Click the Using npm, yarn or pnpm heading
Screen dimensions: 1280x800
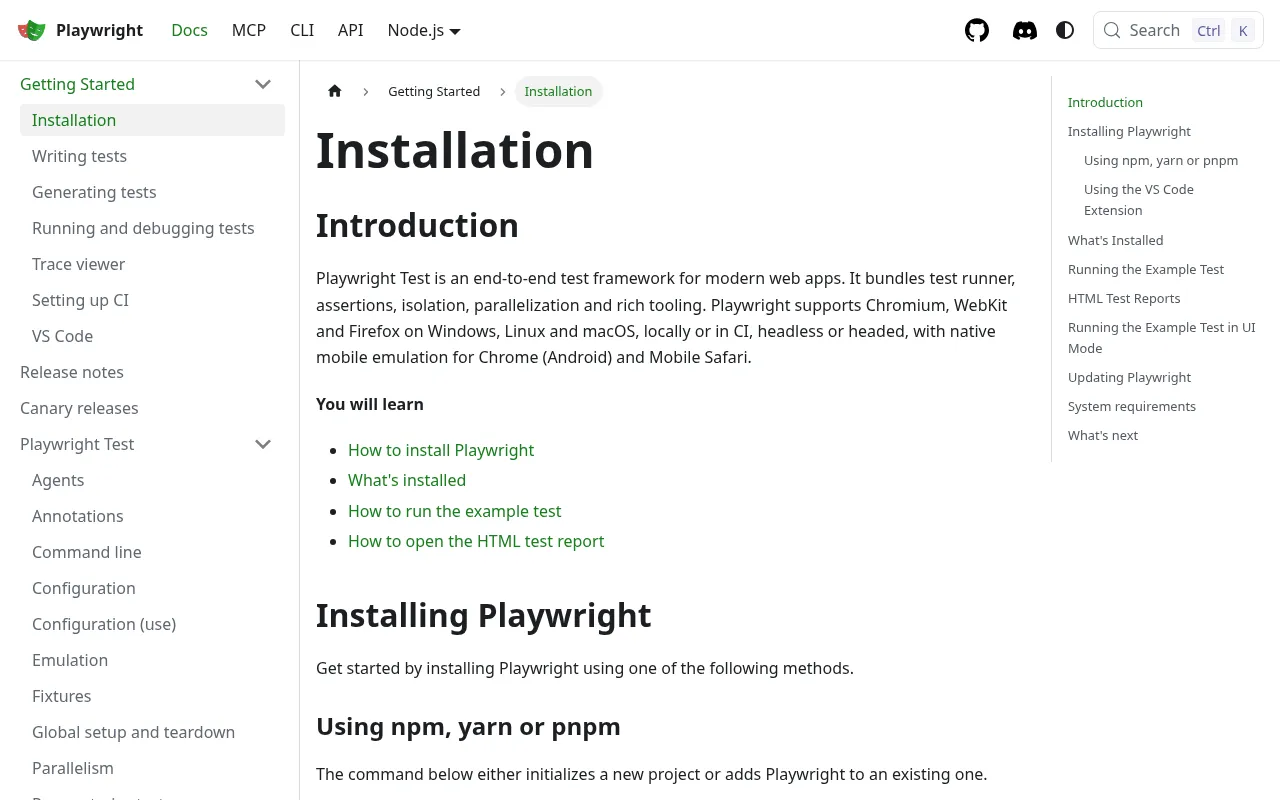coord(468,726)
